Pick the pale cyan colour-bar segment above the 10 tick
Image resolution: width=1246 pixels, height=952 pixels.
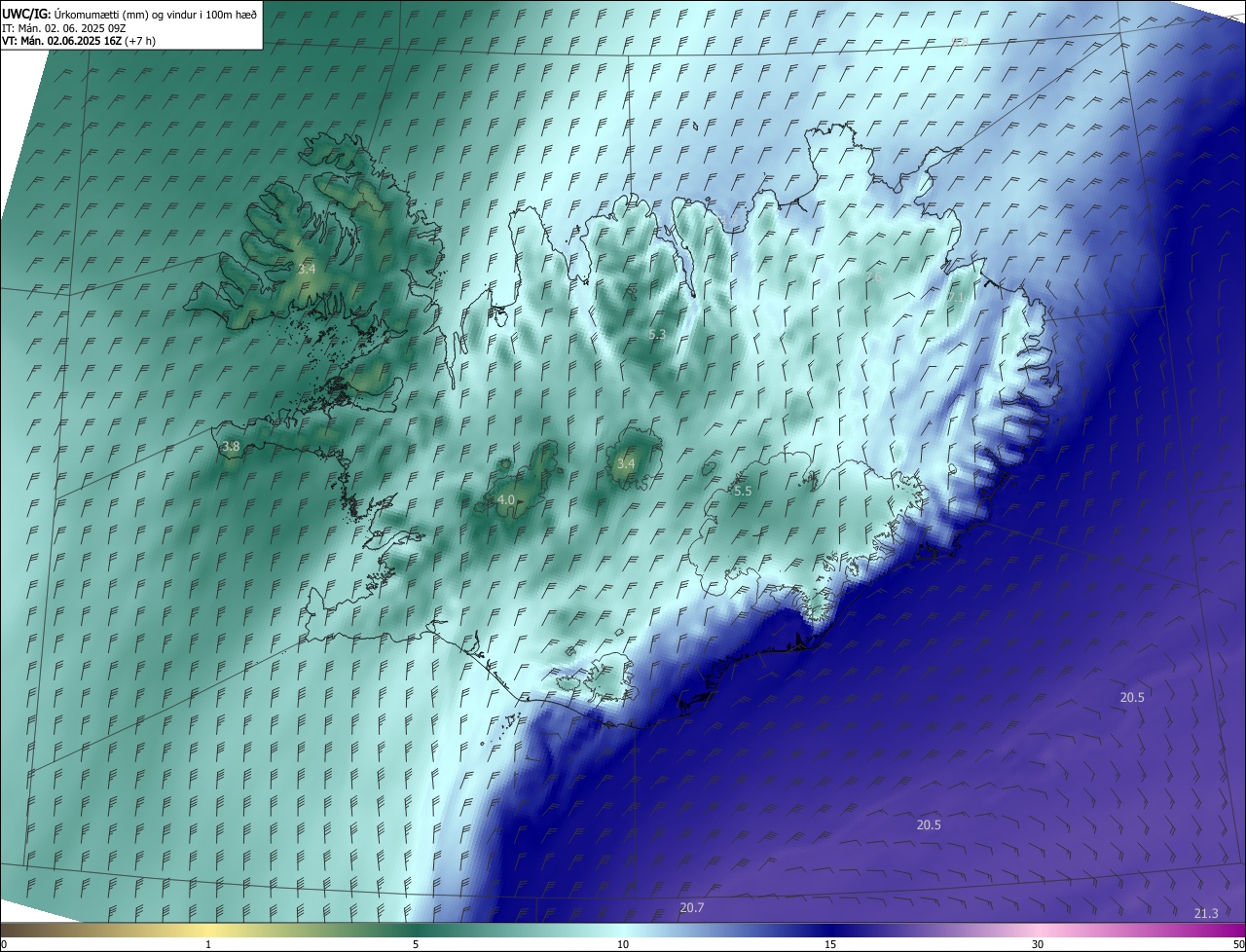click(623, 930)
